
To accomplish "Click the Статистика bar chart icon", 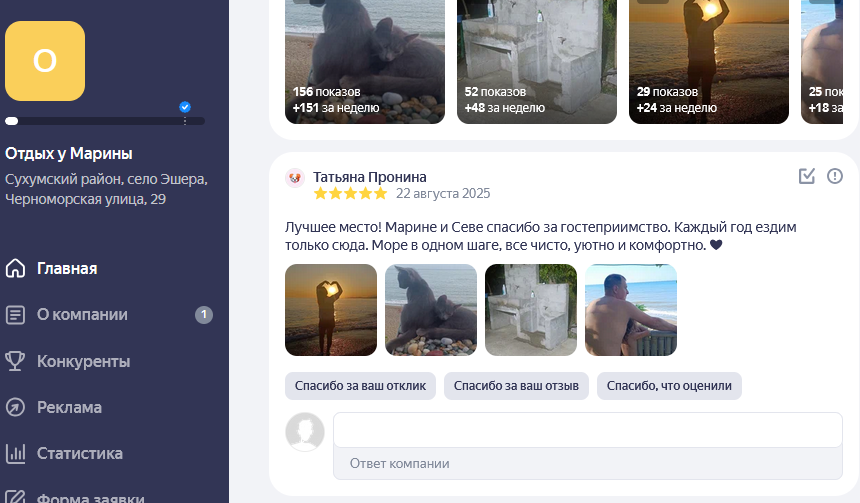I will tap(15, 453).
